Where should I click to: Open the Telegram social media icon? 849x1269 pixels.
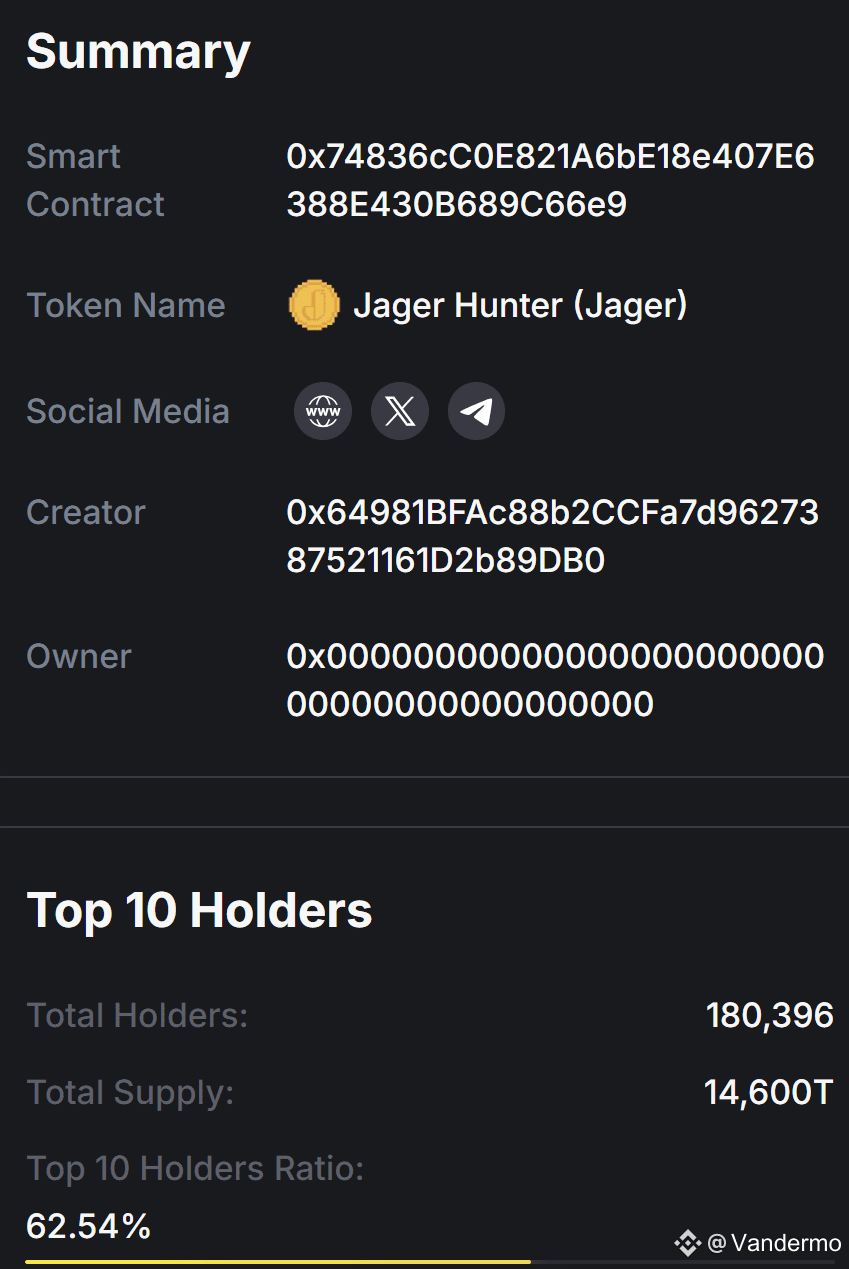476,411
